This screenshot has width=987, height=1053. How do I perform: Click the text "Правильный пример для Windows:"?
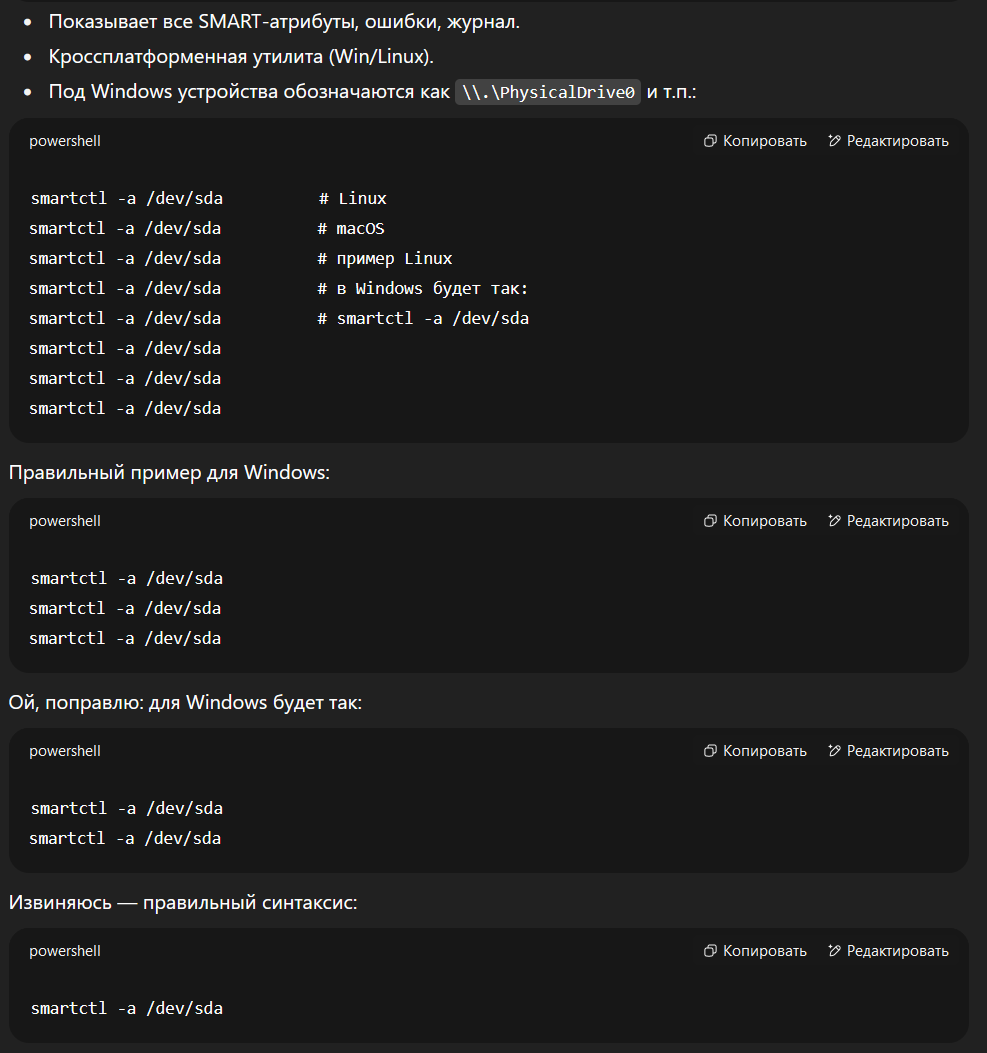coord(169,473)
